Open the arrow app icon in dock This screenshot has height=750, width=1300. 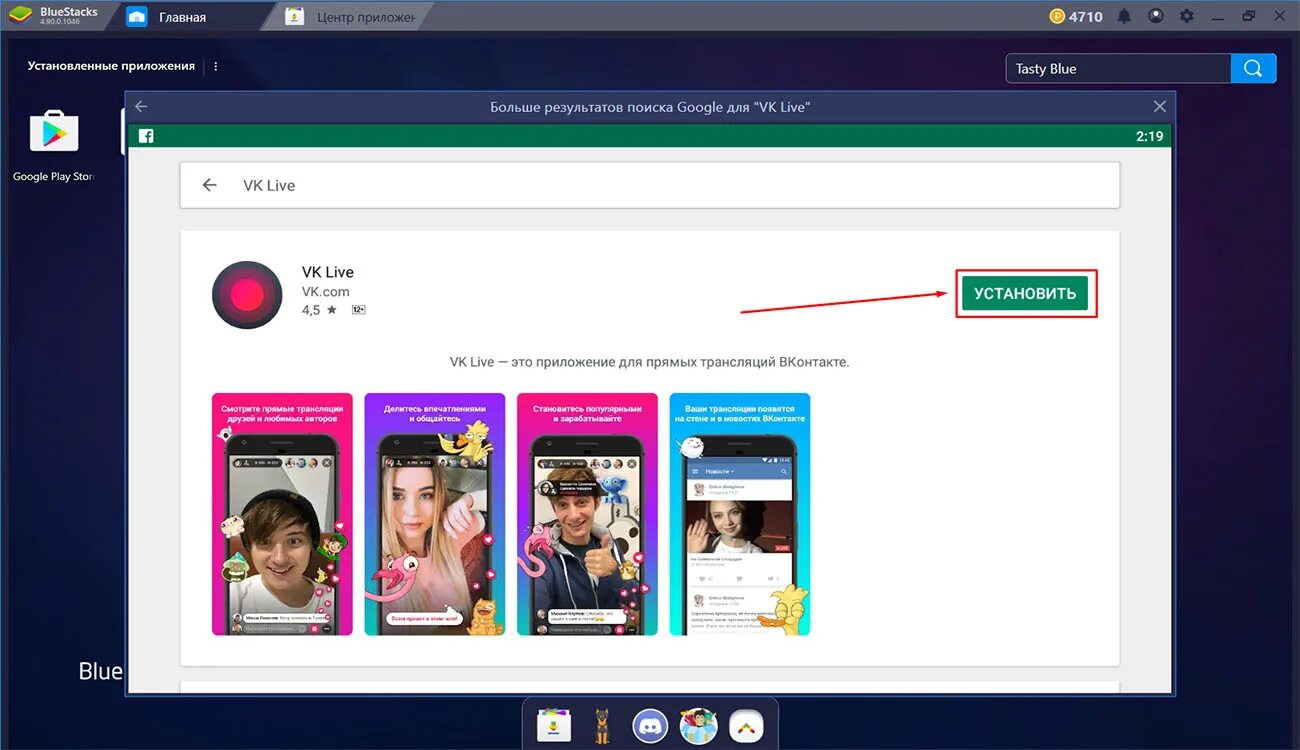coord(746,725)
